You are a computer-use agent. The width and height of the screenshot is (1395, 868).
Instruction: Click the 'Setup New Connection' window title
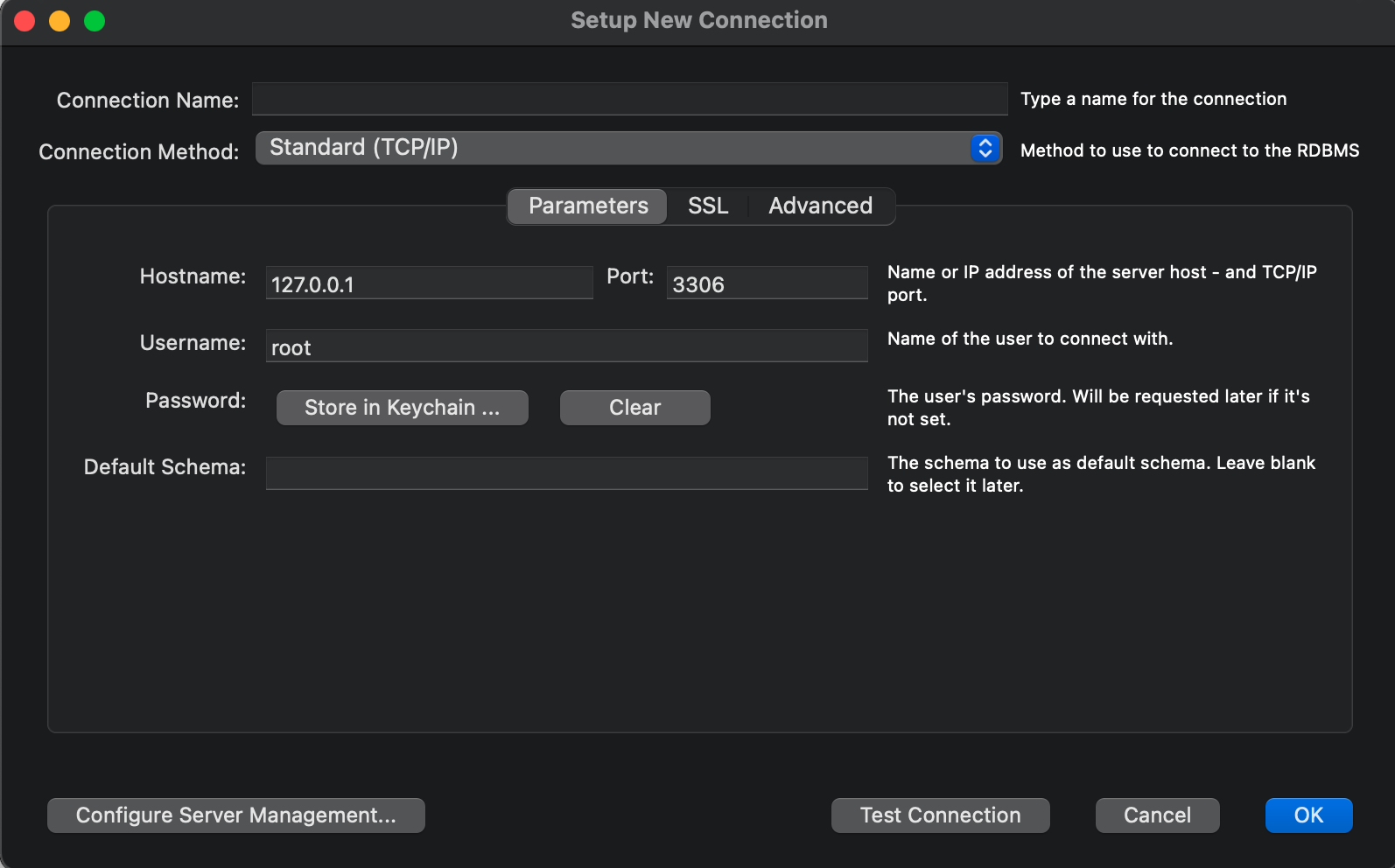point(699,20)
